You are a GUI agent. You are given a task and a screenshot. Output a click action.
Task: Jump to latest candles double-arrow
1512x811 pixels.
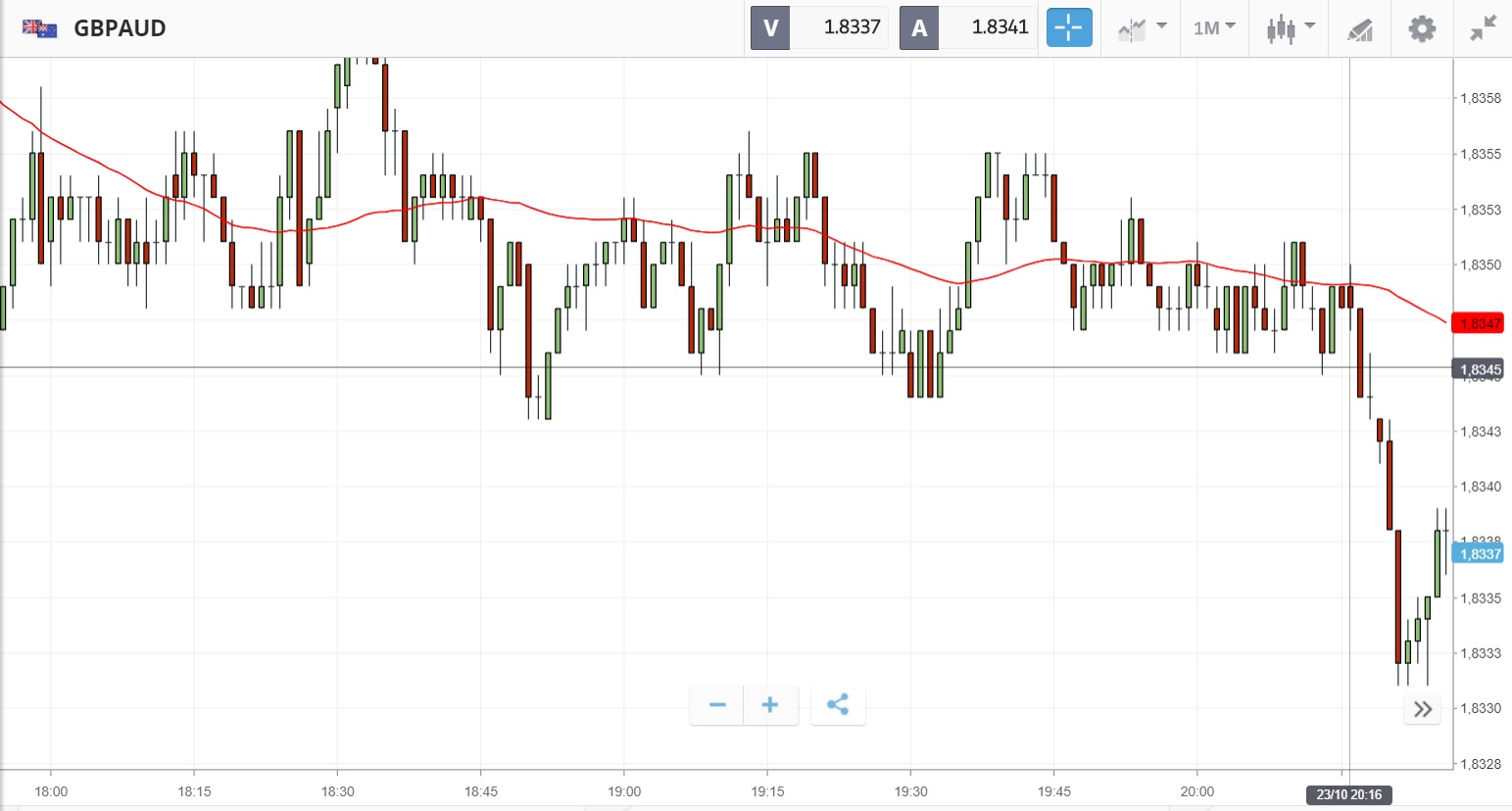(x=1423, y=709)
